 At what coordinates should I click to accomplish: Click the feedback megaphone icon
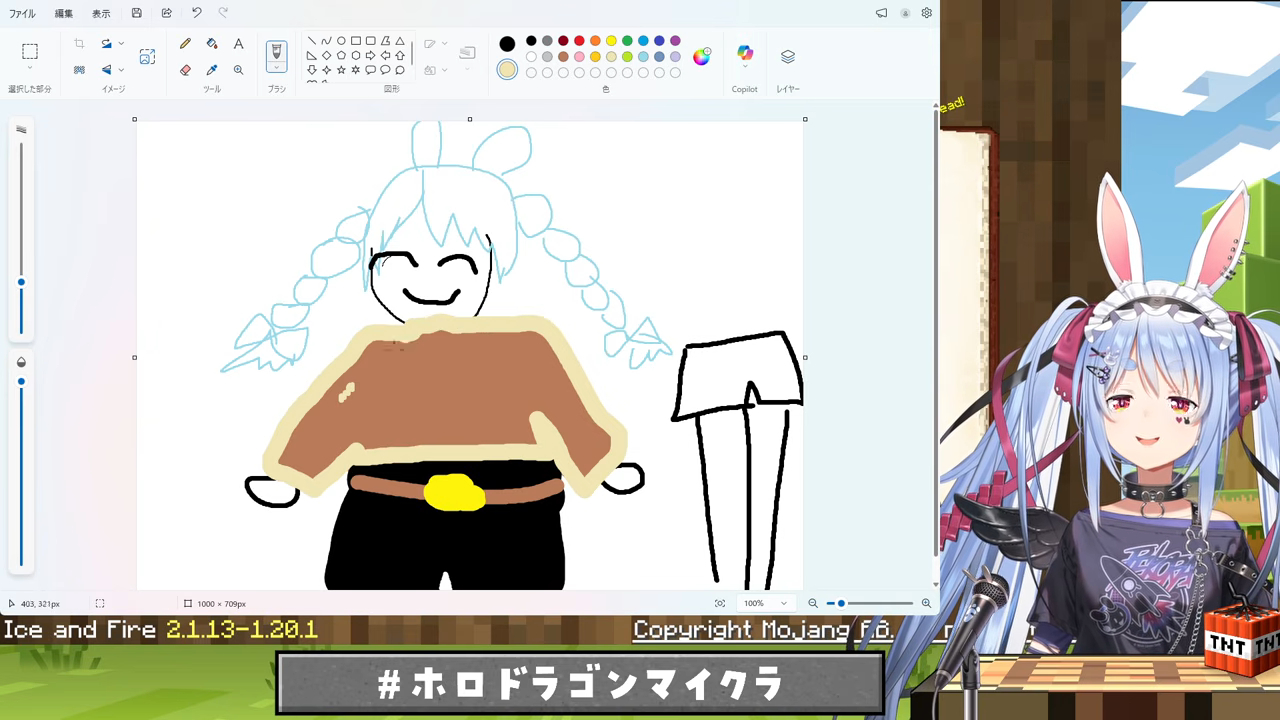(881, 13)
